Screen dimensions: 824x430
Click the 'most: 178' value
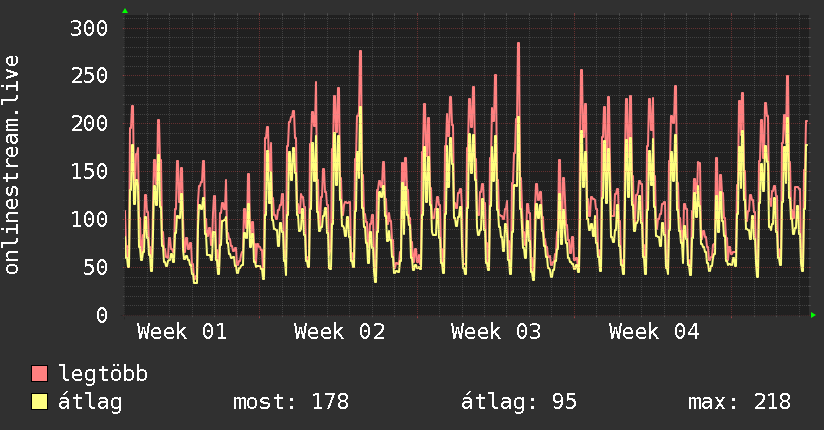click(x=291, y=402)
